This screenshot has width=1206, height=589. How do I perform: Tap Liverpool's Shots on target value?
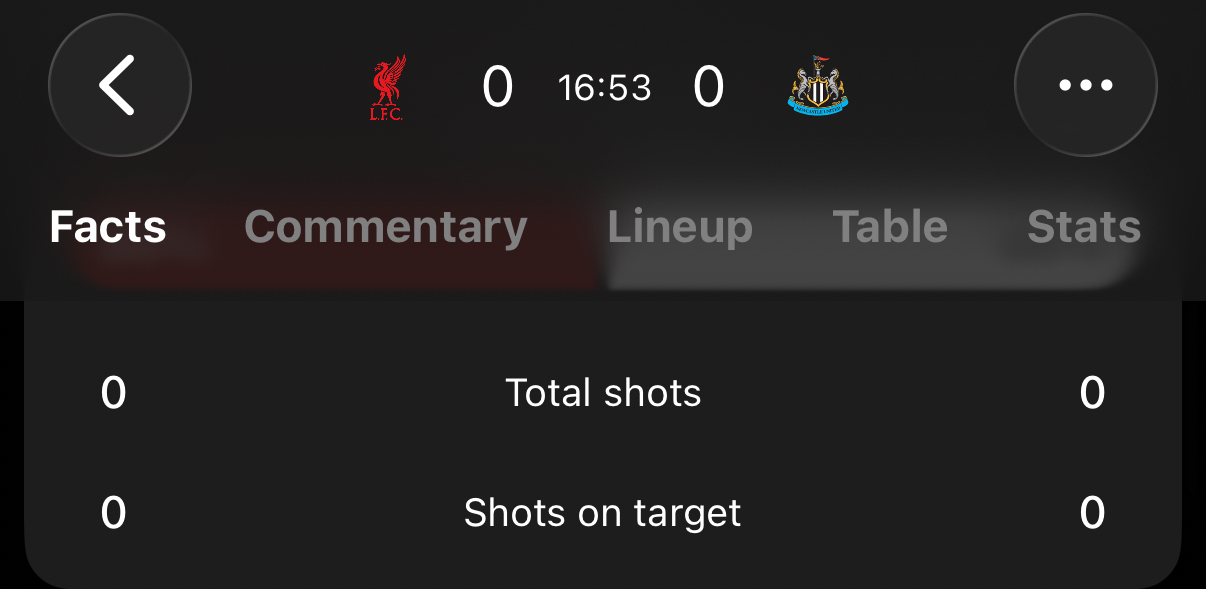click(x=114, y=513)
